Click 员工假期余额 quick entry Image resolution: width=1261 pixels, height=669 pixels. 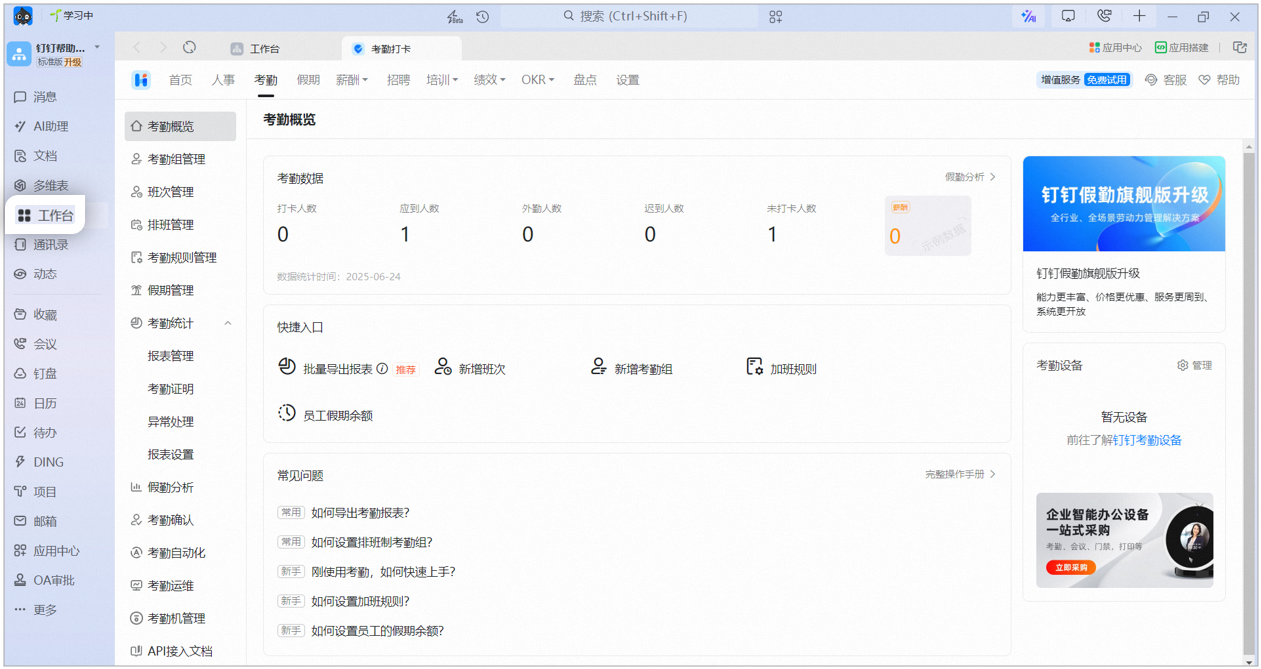tap(325, 415)
